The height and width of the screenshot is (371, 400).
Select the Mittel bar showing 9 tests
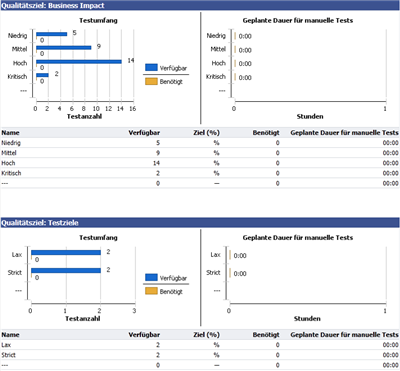(x=64, y=48)
